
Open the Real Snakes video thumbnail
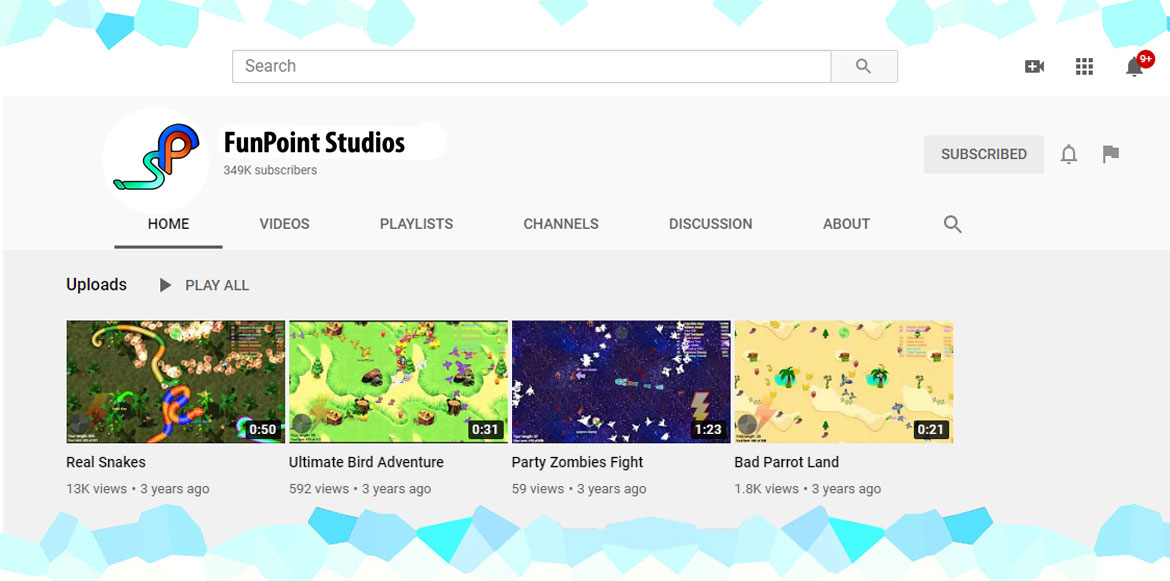point(175,382)
